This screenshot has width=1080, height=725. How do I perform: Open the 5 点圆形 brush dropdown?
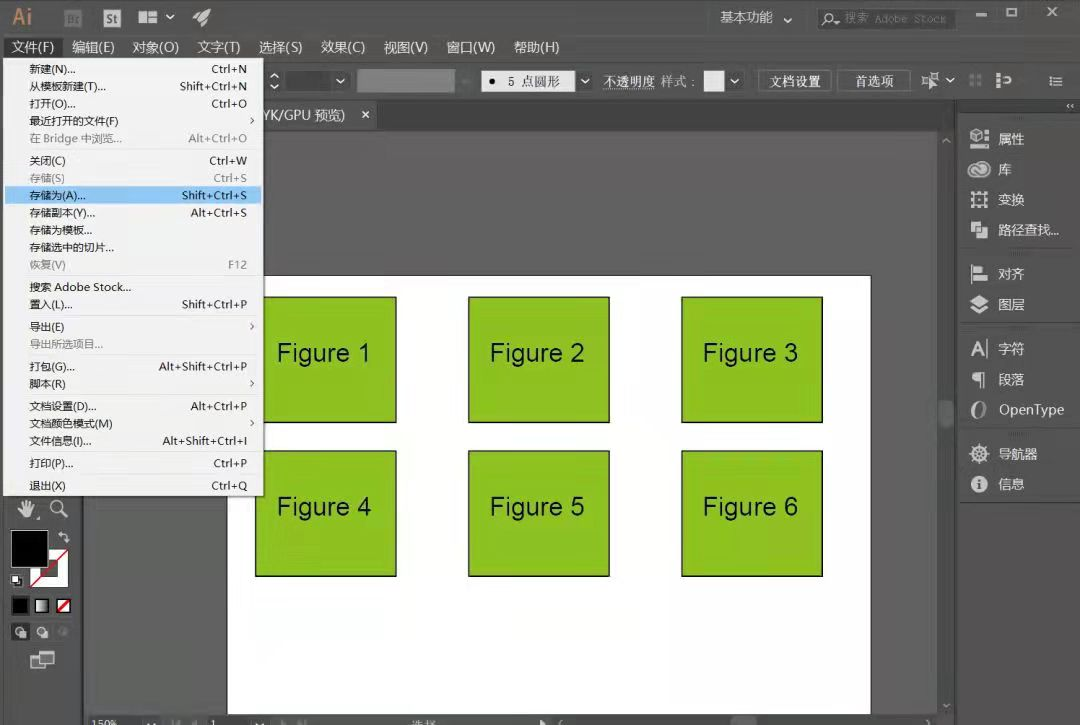click(x=585, y=81)
